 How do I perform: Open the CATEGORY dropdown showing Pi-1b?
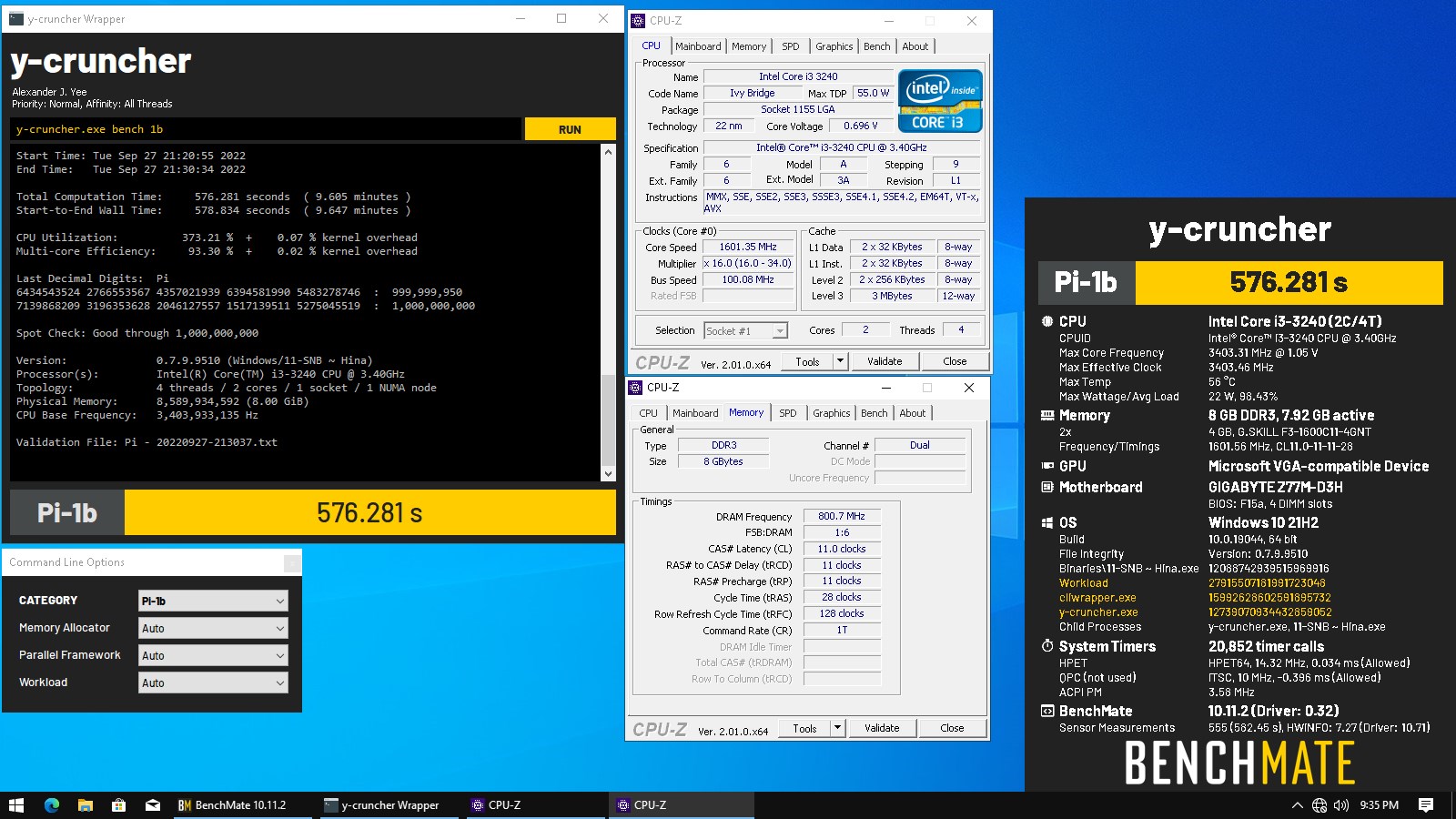pyautogui.click(x=214, y=601)
